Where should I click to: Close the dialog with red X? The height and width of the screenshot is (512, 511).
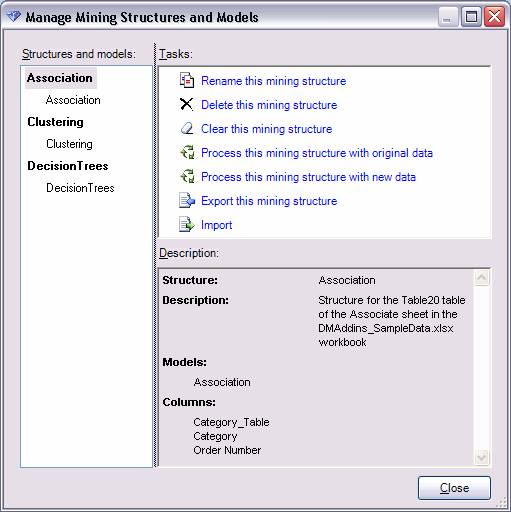494,17
